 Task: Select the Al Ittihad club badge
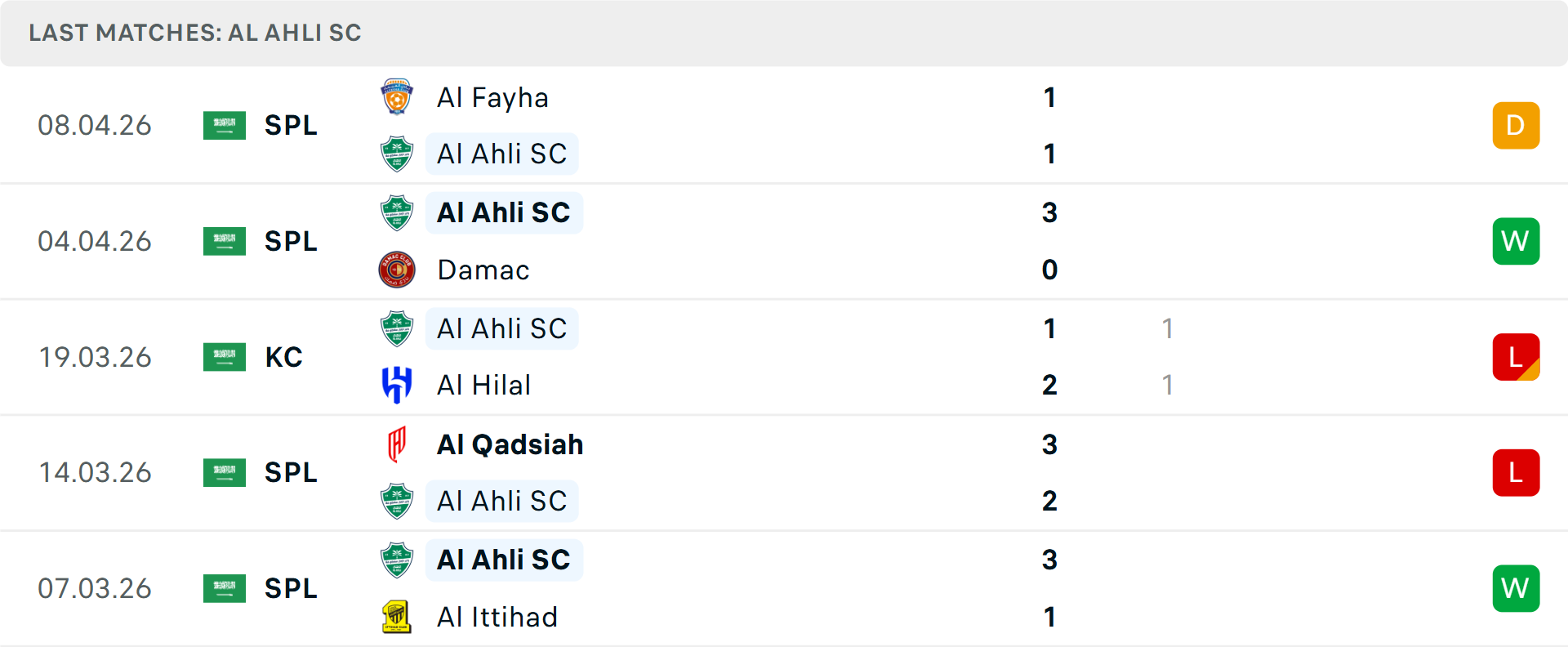(398, 618)
